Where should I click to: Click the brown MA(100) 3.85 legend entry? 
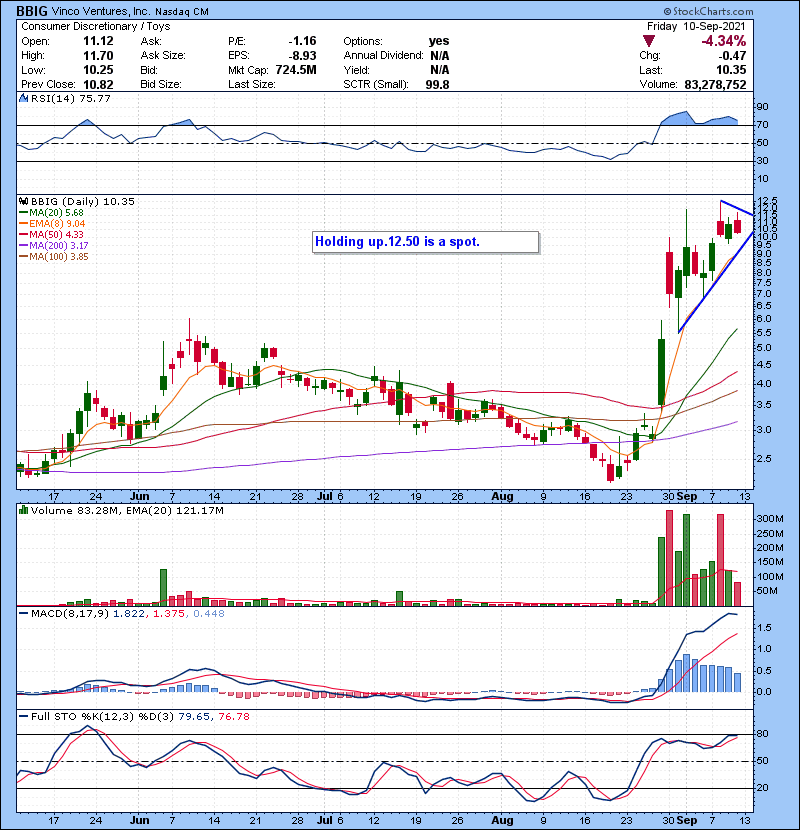53,257
